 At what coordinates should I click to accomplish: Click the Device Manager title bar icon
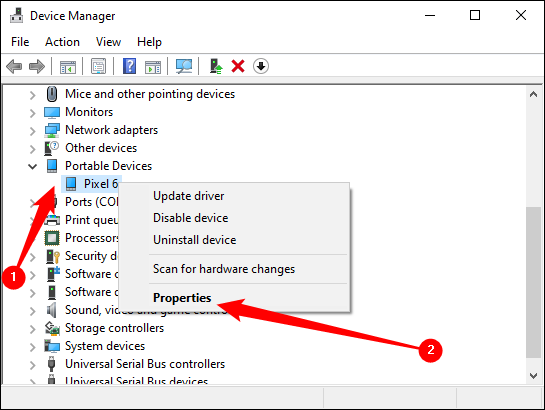[16, 16]
